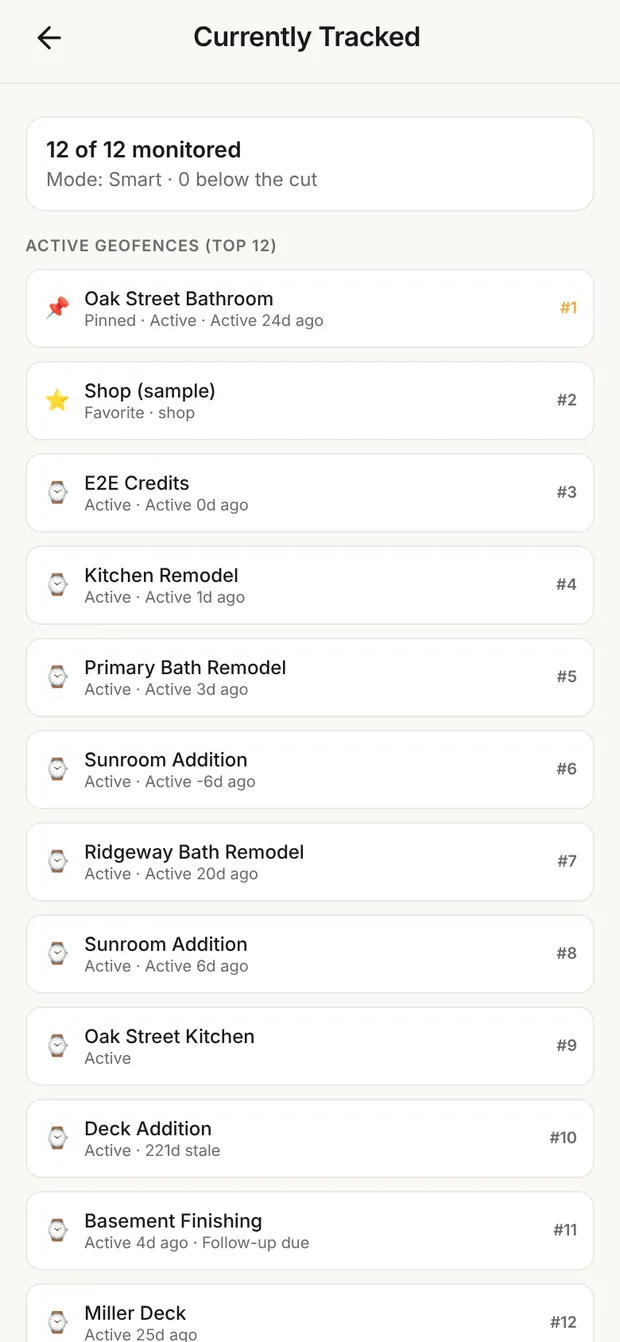
Task: Click the watch icon next to Oak Street Kitchen
Action: [58, 1045]
